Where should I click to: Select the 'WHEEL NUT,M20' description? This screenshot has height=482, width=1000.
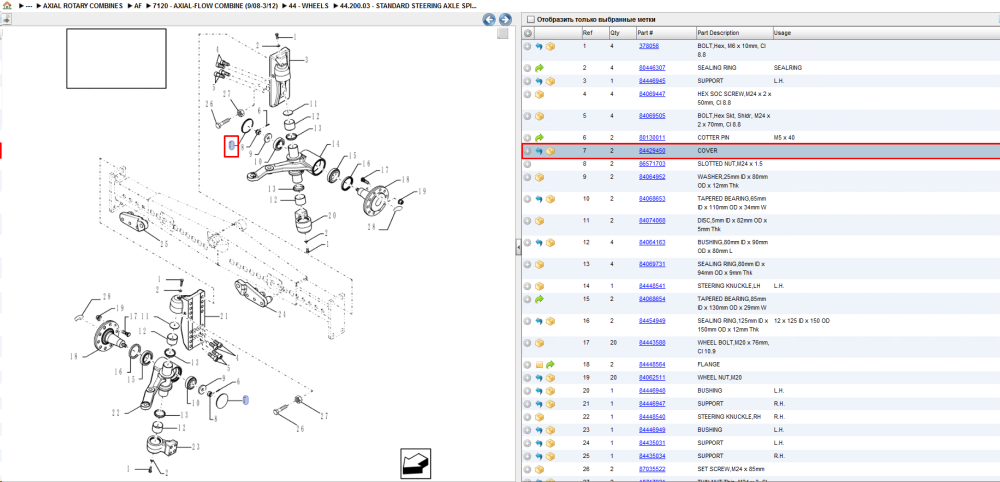tap(719, 377)
